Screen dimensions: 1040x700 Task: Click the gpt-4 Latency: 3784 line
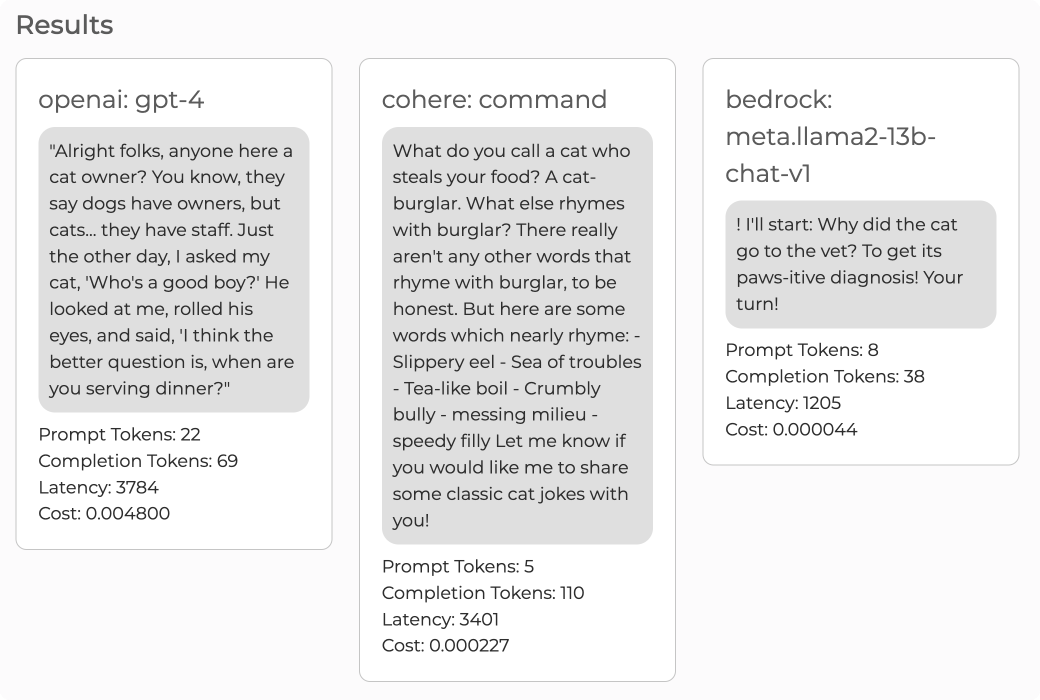click(x=98, y=488)
